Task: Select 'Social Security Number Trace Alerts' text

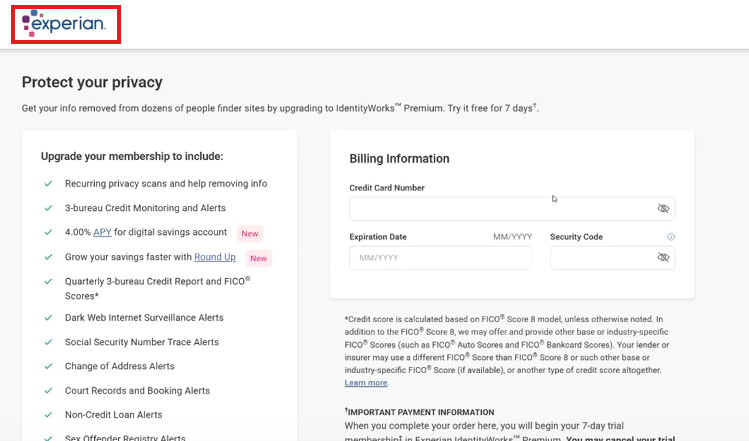Action: (142, 342)
